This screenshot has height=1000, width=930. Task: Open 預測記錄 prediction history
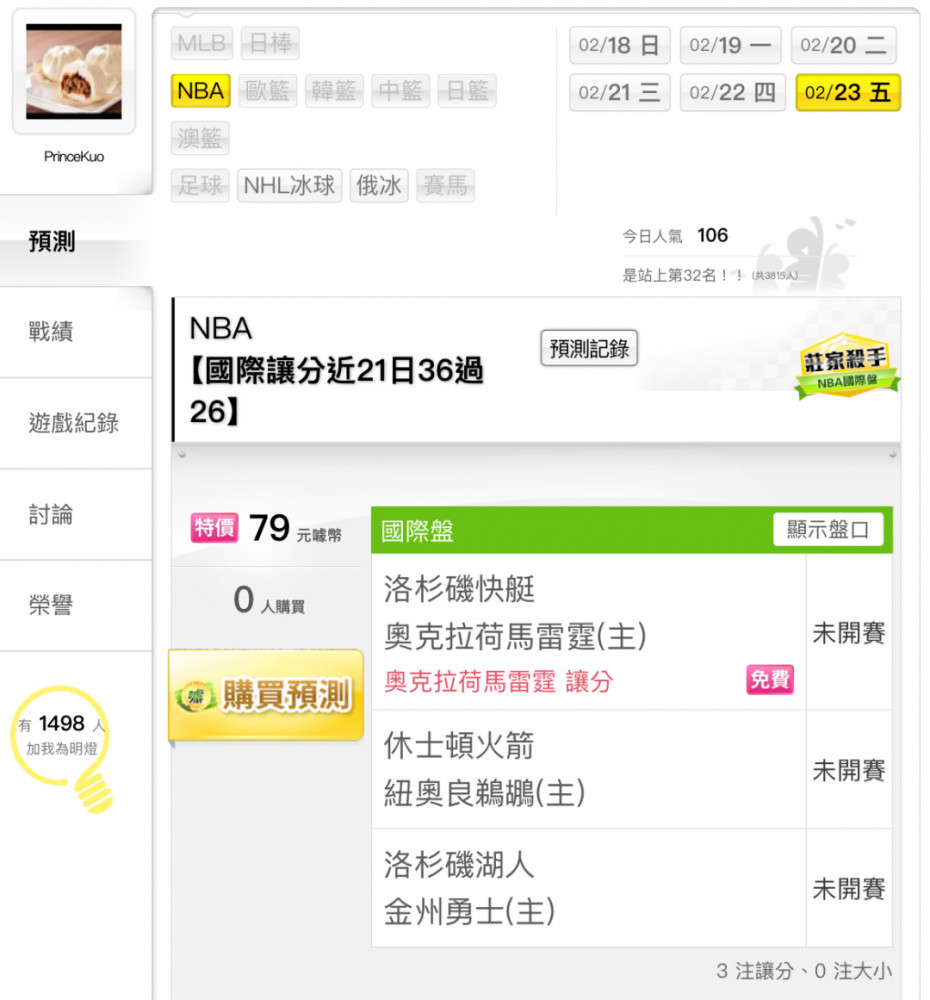[589, 348]
